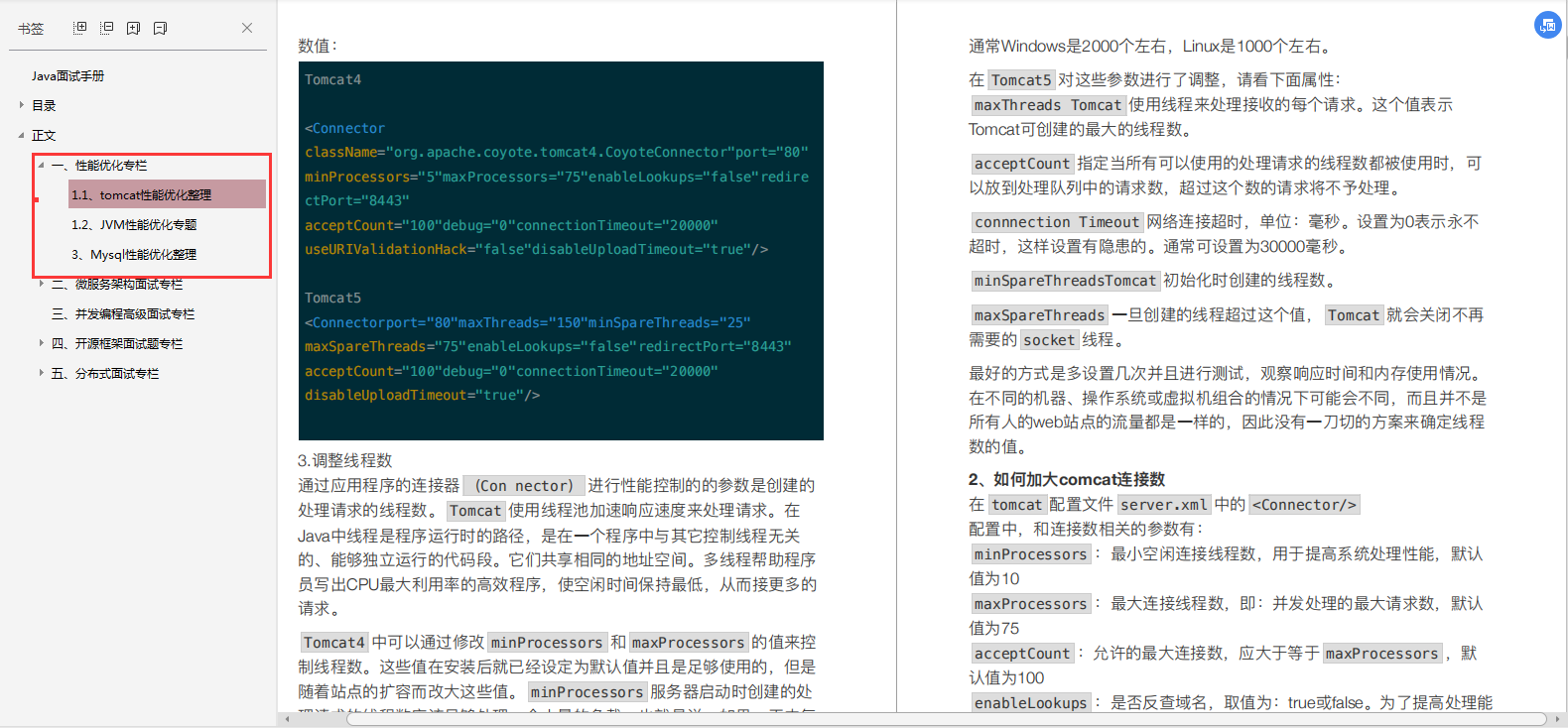Close the 书签 bookmarks panel
This screenshot has width=1568, height=728.
(x=247, y=28)
